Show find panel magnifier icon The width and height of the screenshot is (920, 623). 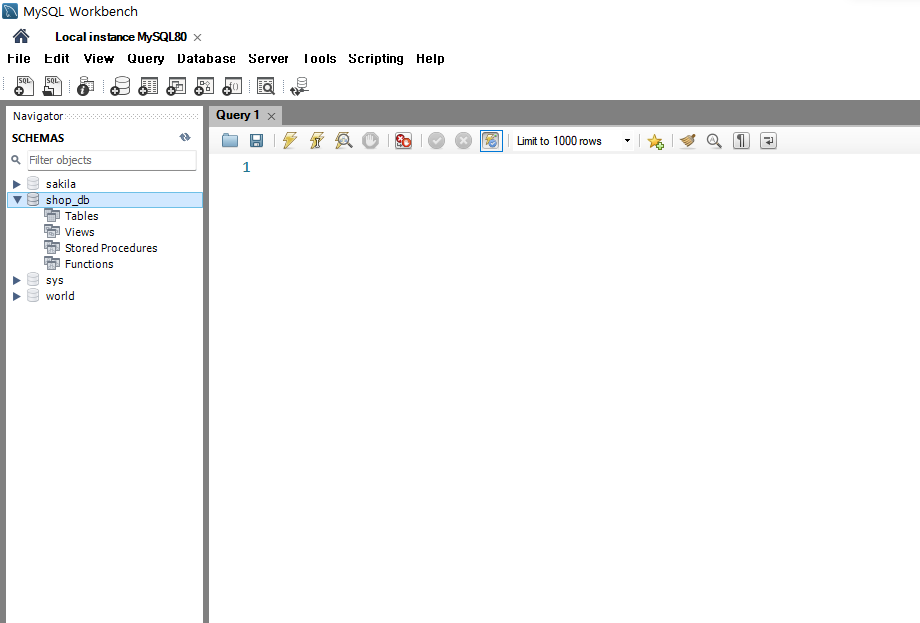(714, 141)
